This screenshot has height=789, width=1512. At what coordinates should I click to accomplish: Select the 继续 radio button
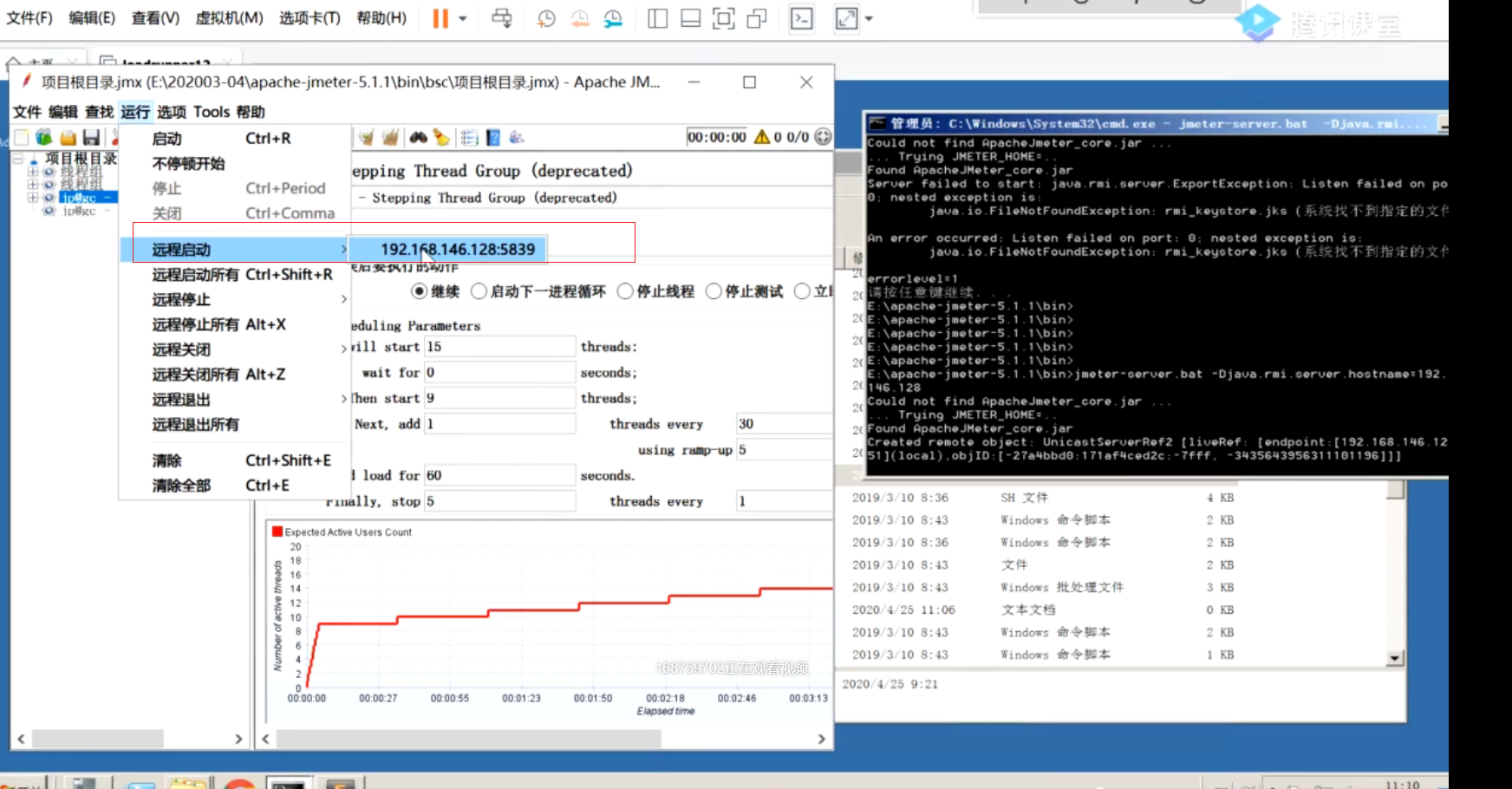420,291
